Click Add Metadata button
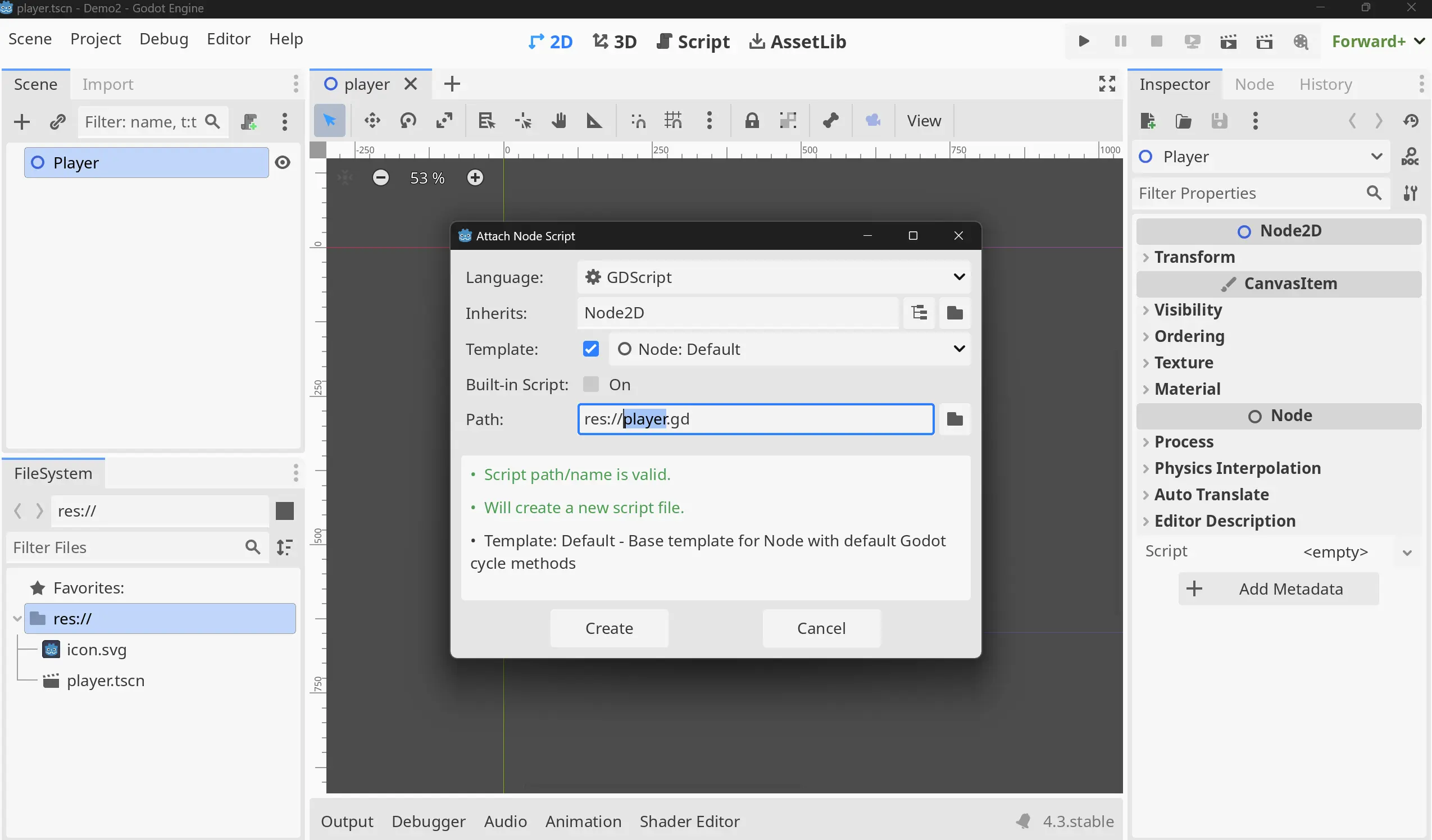This screenshot has height=840, width=1432. 1279,589
